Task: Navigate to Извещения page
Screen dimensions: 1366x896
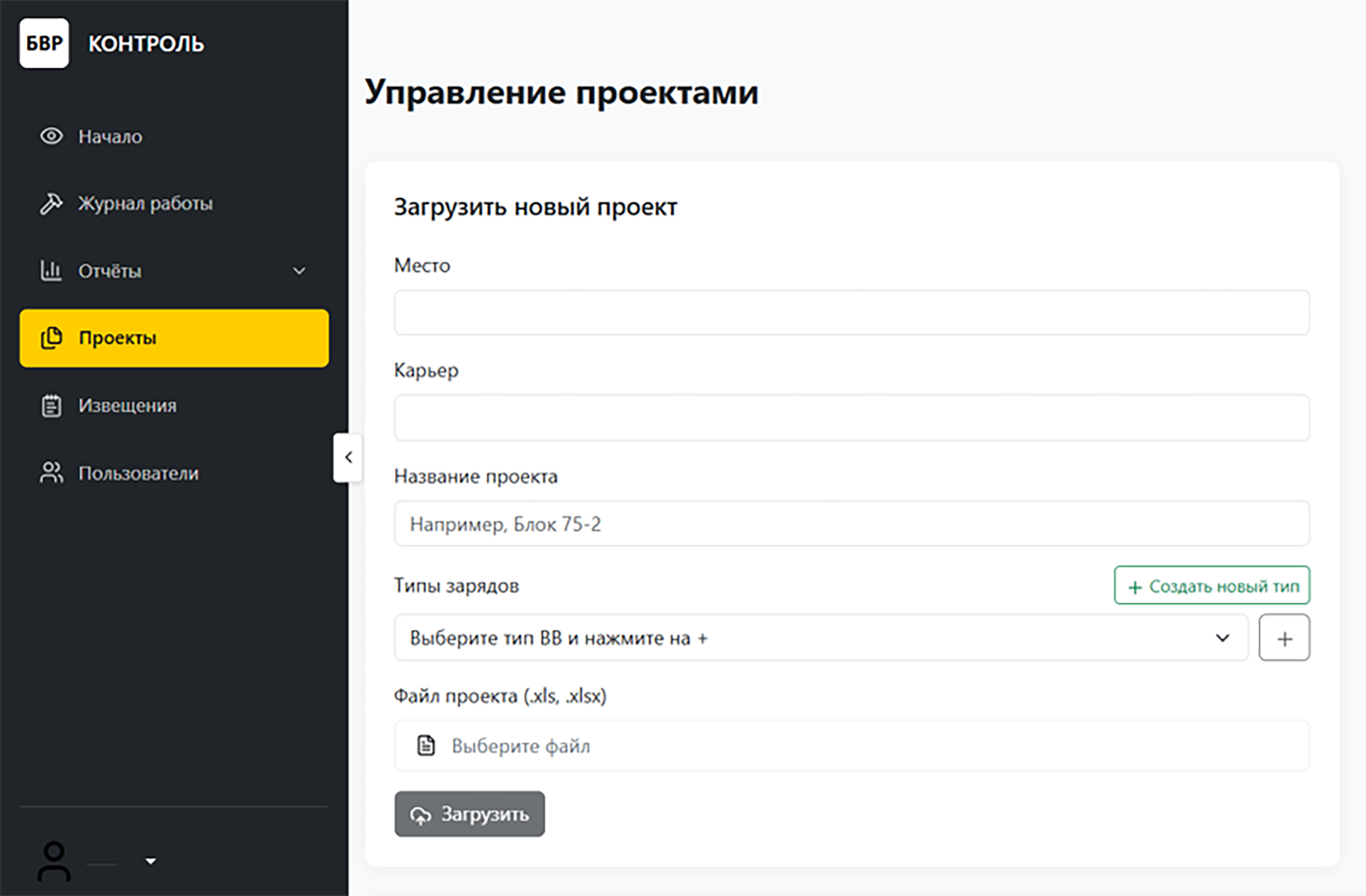Action: tap(128, 406)
